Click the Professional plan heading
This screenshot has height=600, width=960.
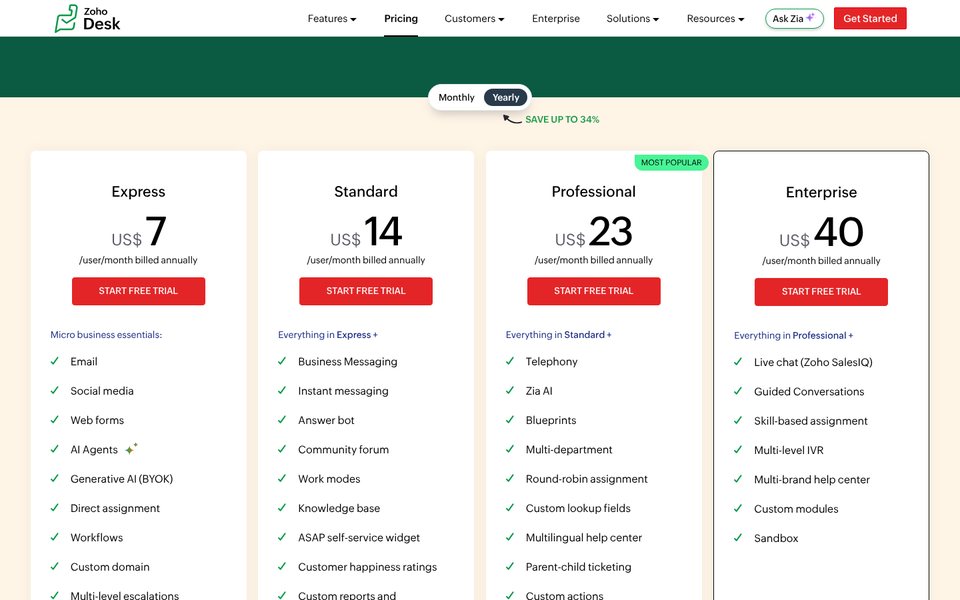click(593, 192)
